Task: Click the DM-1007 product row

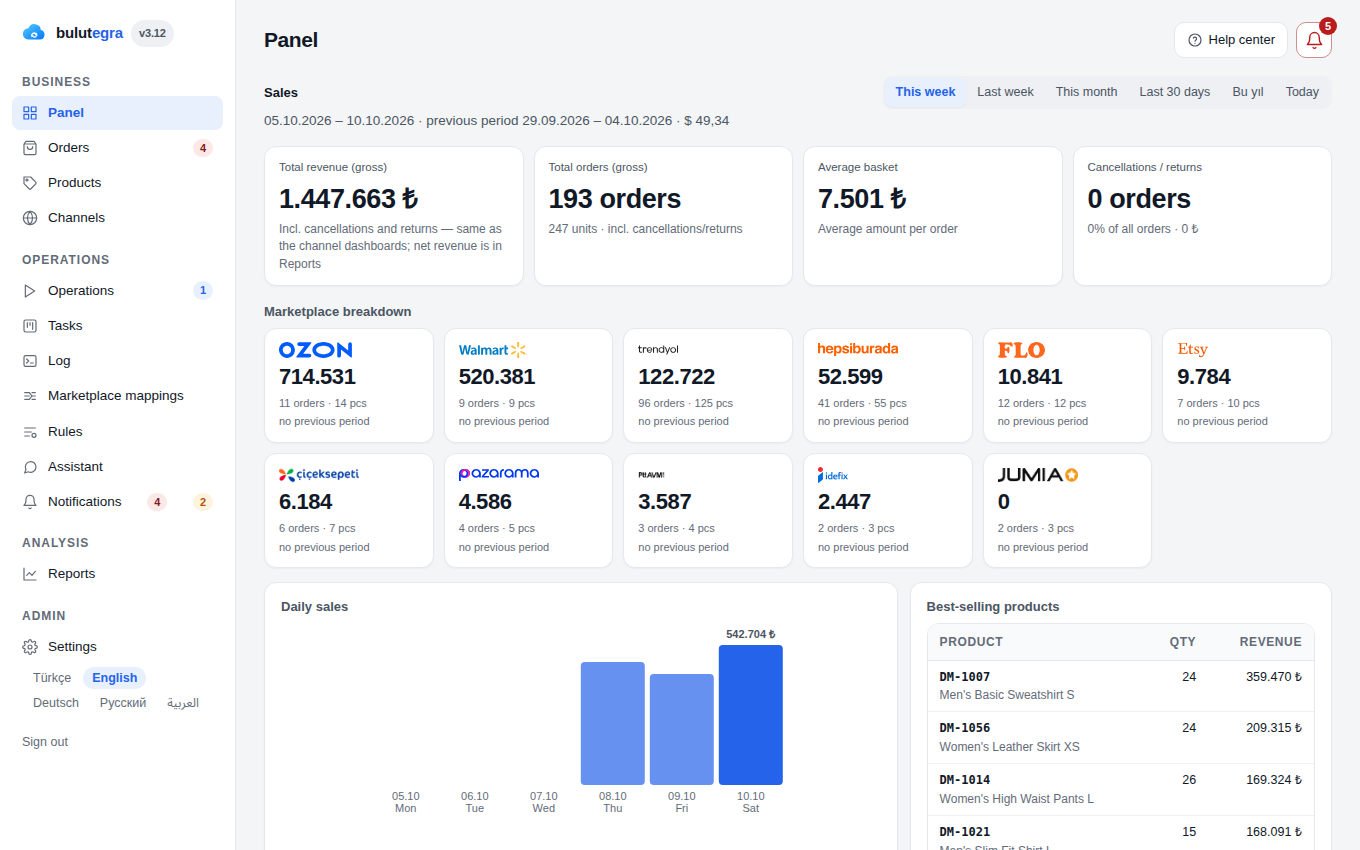Action: tap(1120, 686)
